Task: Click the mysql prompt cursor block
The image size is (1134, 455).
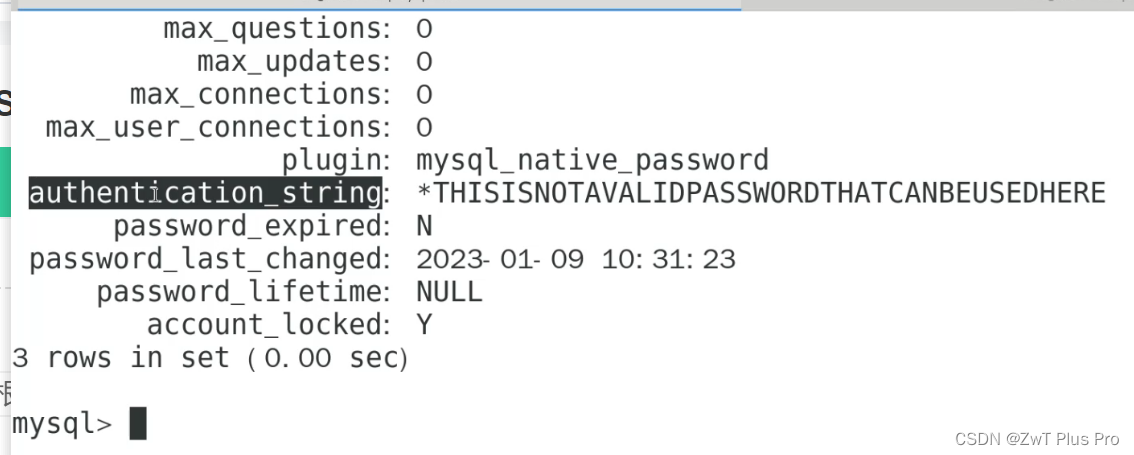Action: click(138, 423)
